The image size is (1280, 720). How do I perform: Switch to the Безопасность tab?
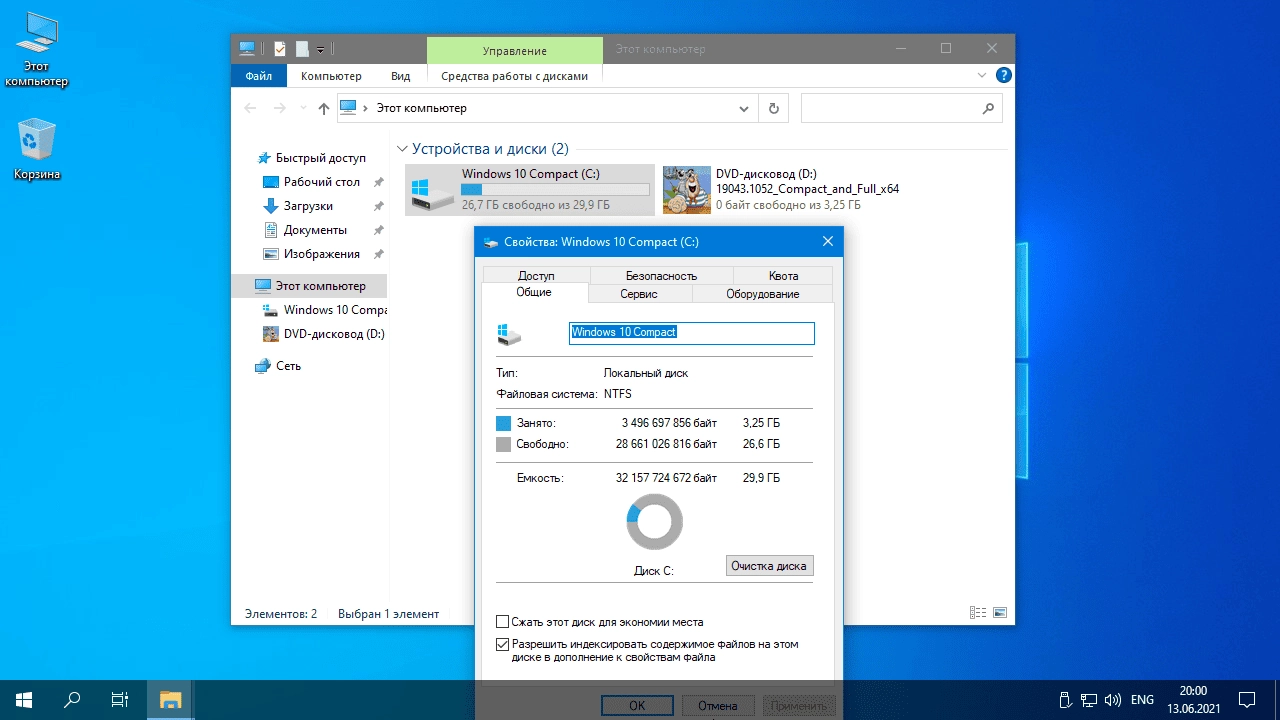pyautogui.click(x=661, y=276)
